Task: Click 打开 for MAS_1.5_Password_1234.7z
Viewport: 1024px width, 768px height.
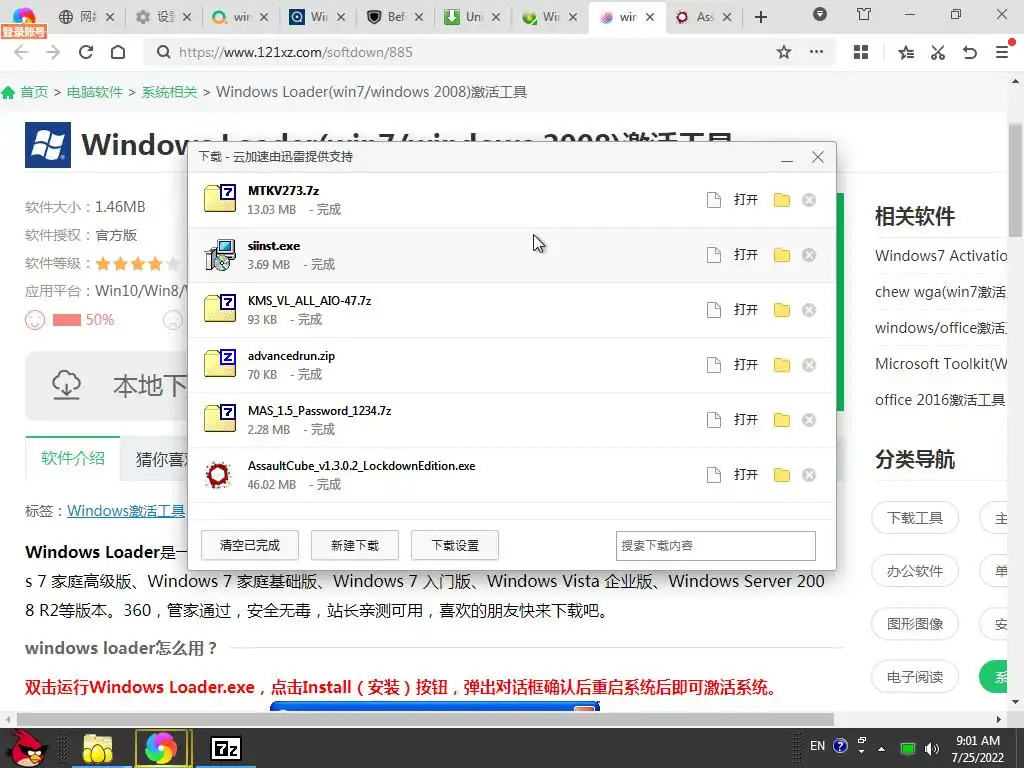Action: (745, 419)
